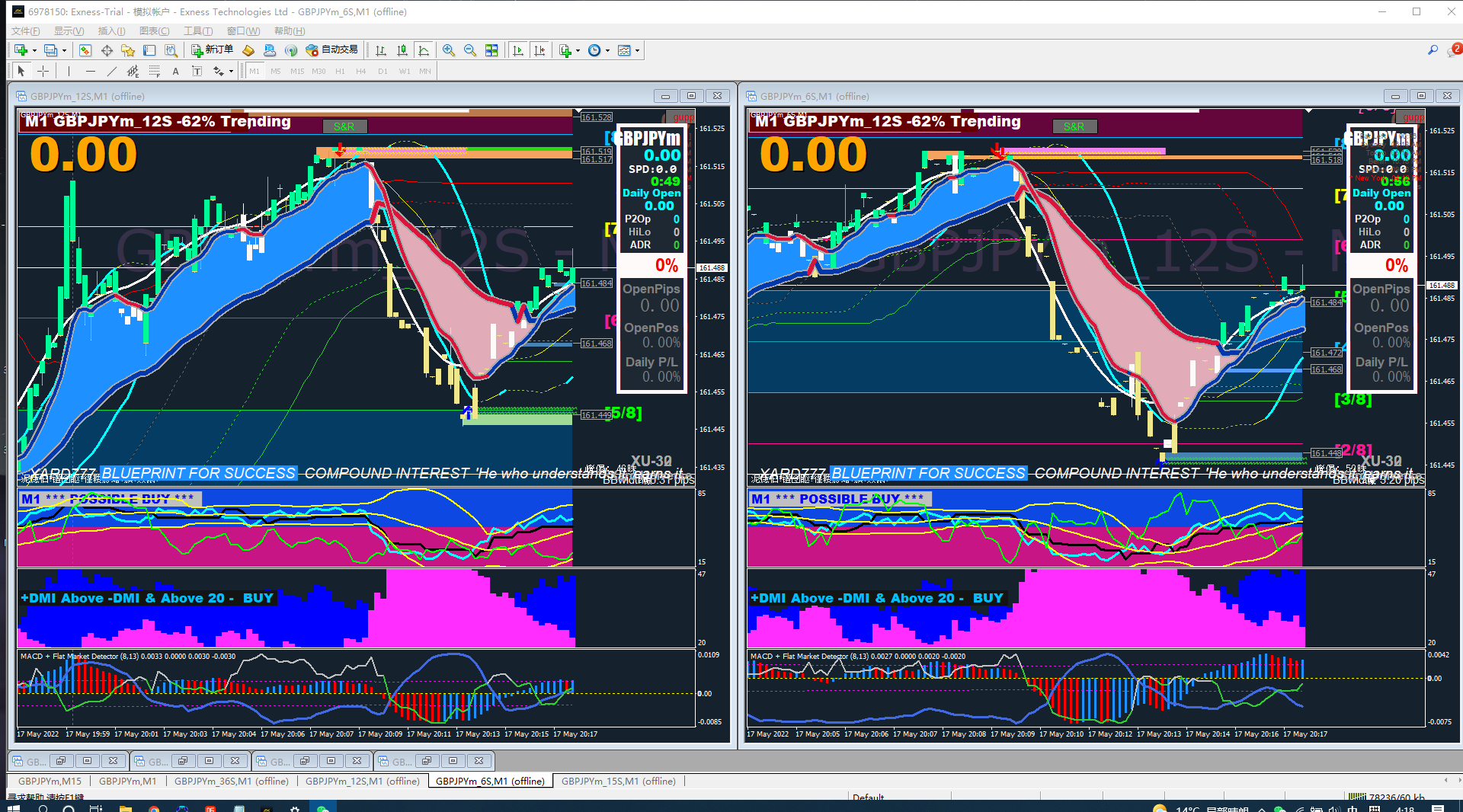Open the Navigator star-folder icon
Image resolution: width=1463 pixels, height=812 pixels.
(x=128, y=50)
